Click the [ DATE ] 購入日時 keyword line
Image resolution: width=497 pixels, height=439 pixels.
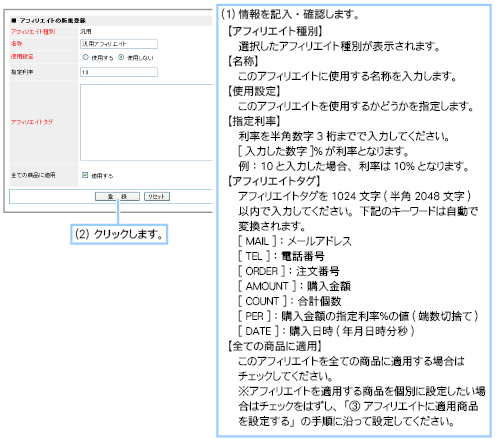coord(326,331)
